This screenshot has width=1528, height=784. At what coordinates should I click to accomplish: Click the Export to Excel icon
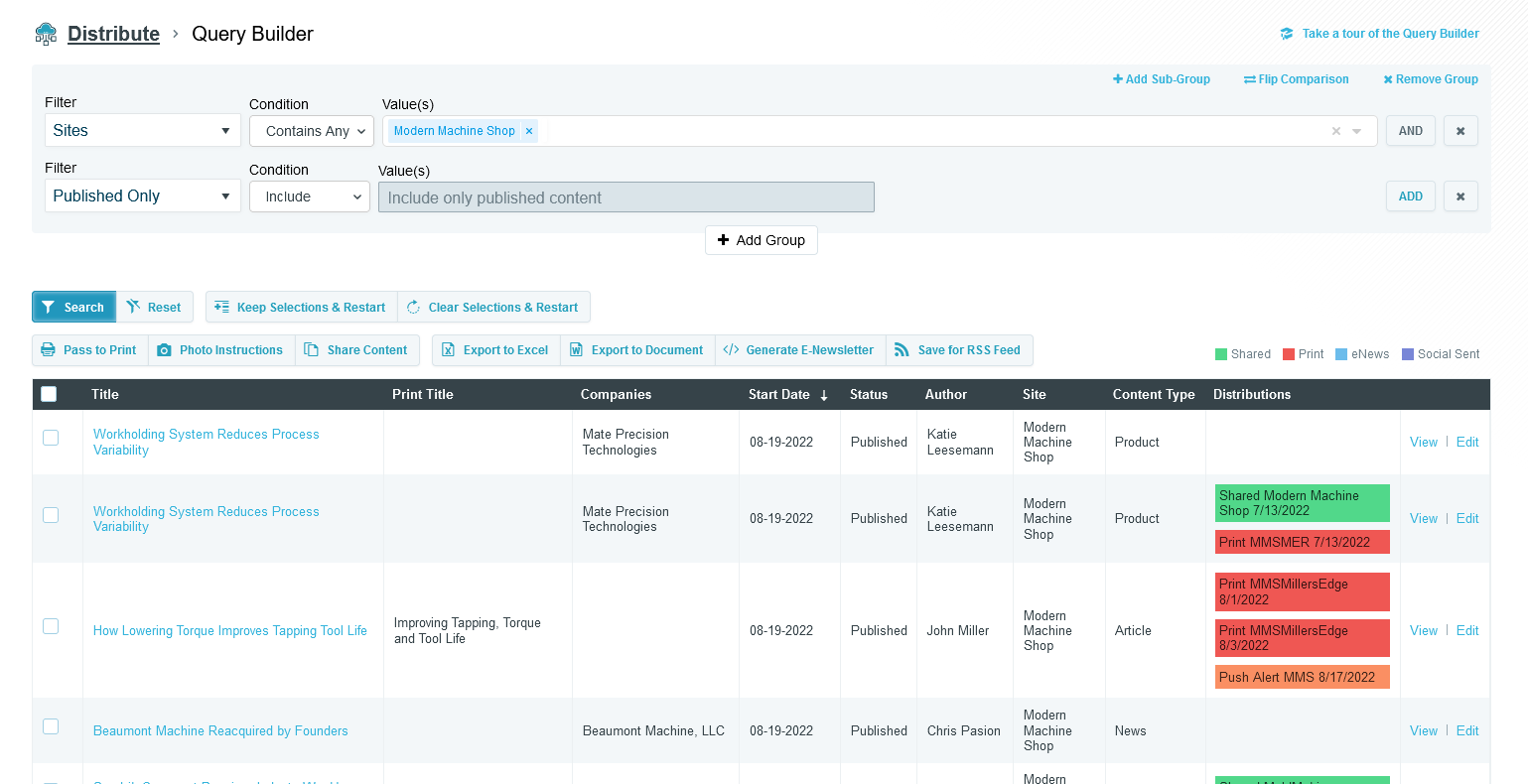[448, 350]
